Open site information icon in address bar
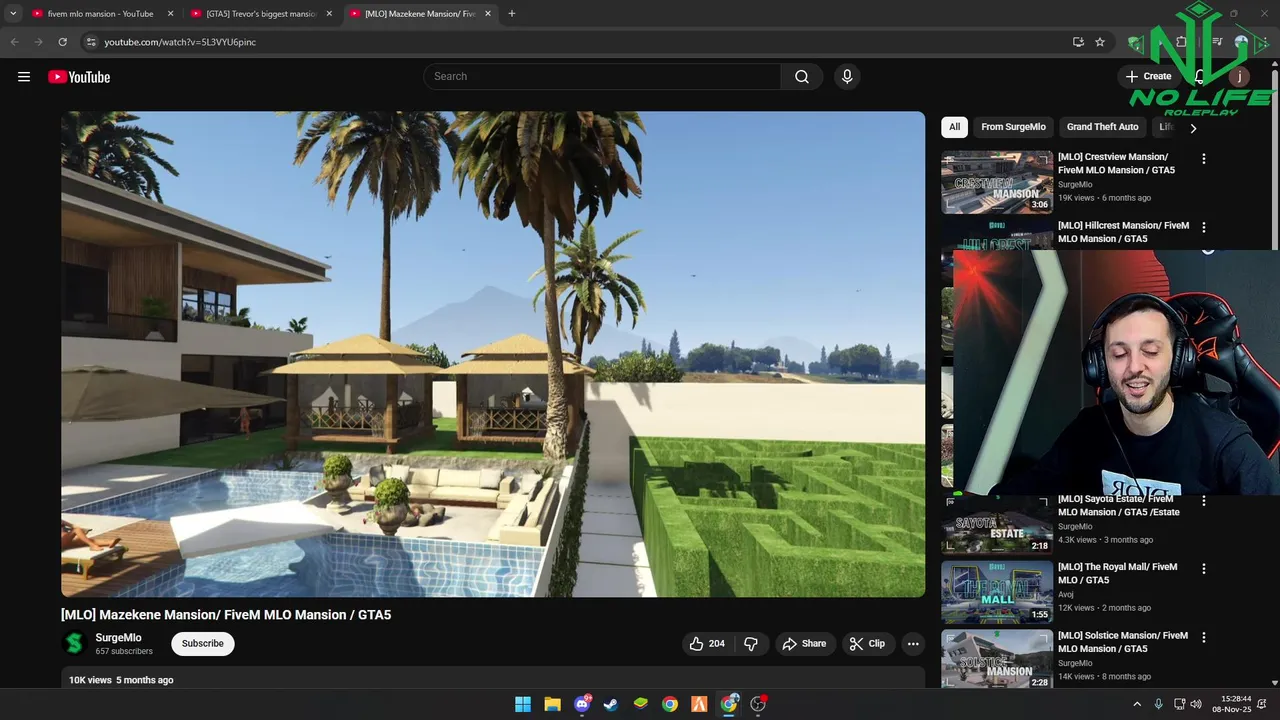 [x=91, y=42]
